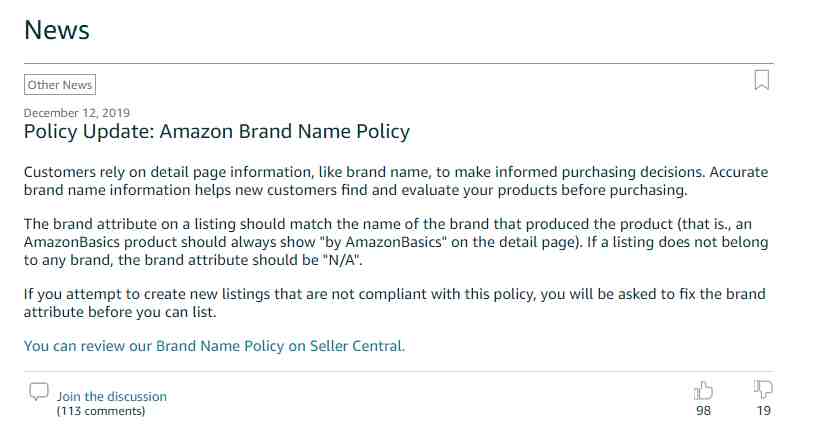Click the paragraph starting "Customers rely on detail"
The width and height of the screenshot is (815, 430).
pos(396,181)
